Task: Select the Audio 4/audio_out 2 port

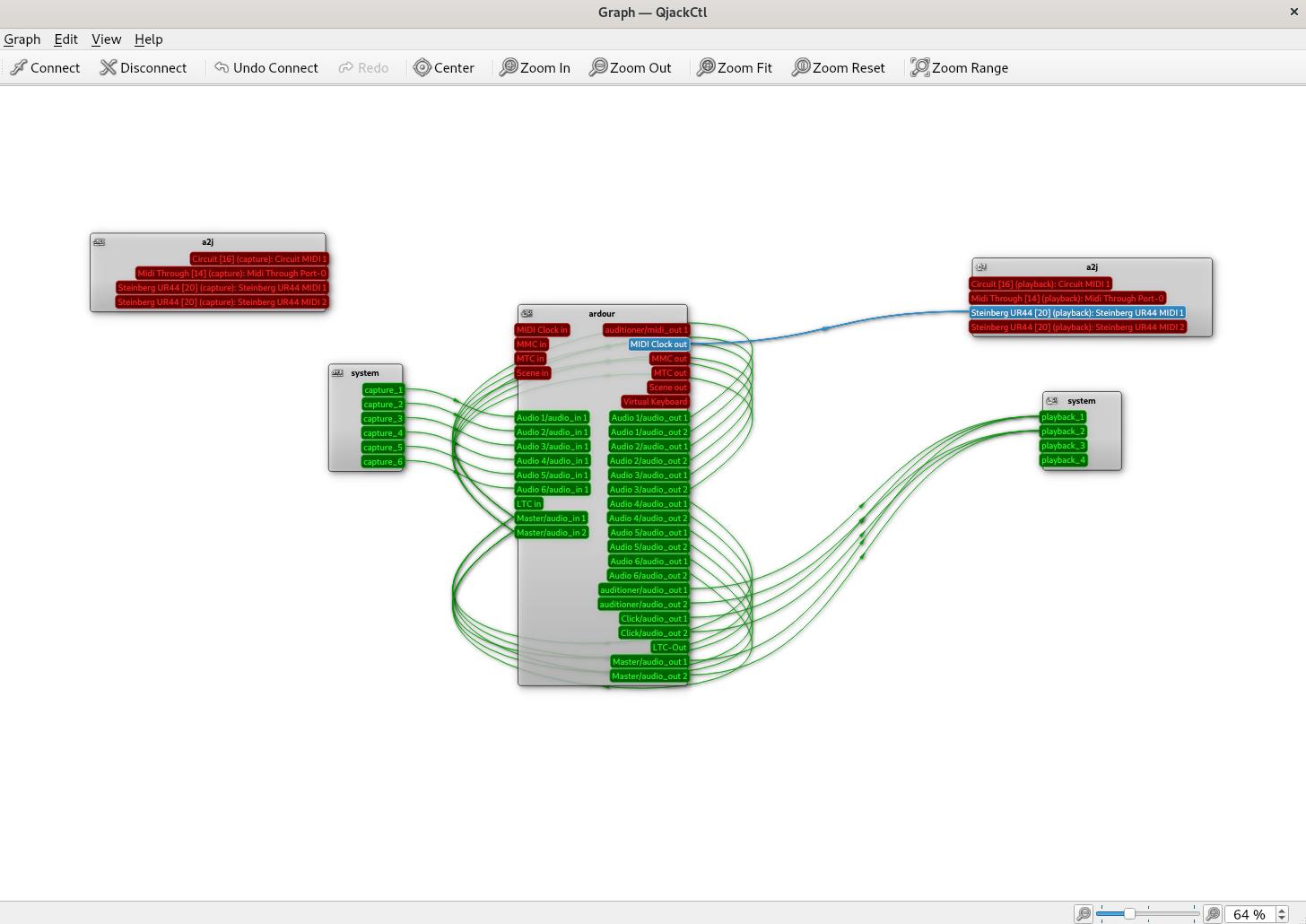Action: coord(649,518)
